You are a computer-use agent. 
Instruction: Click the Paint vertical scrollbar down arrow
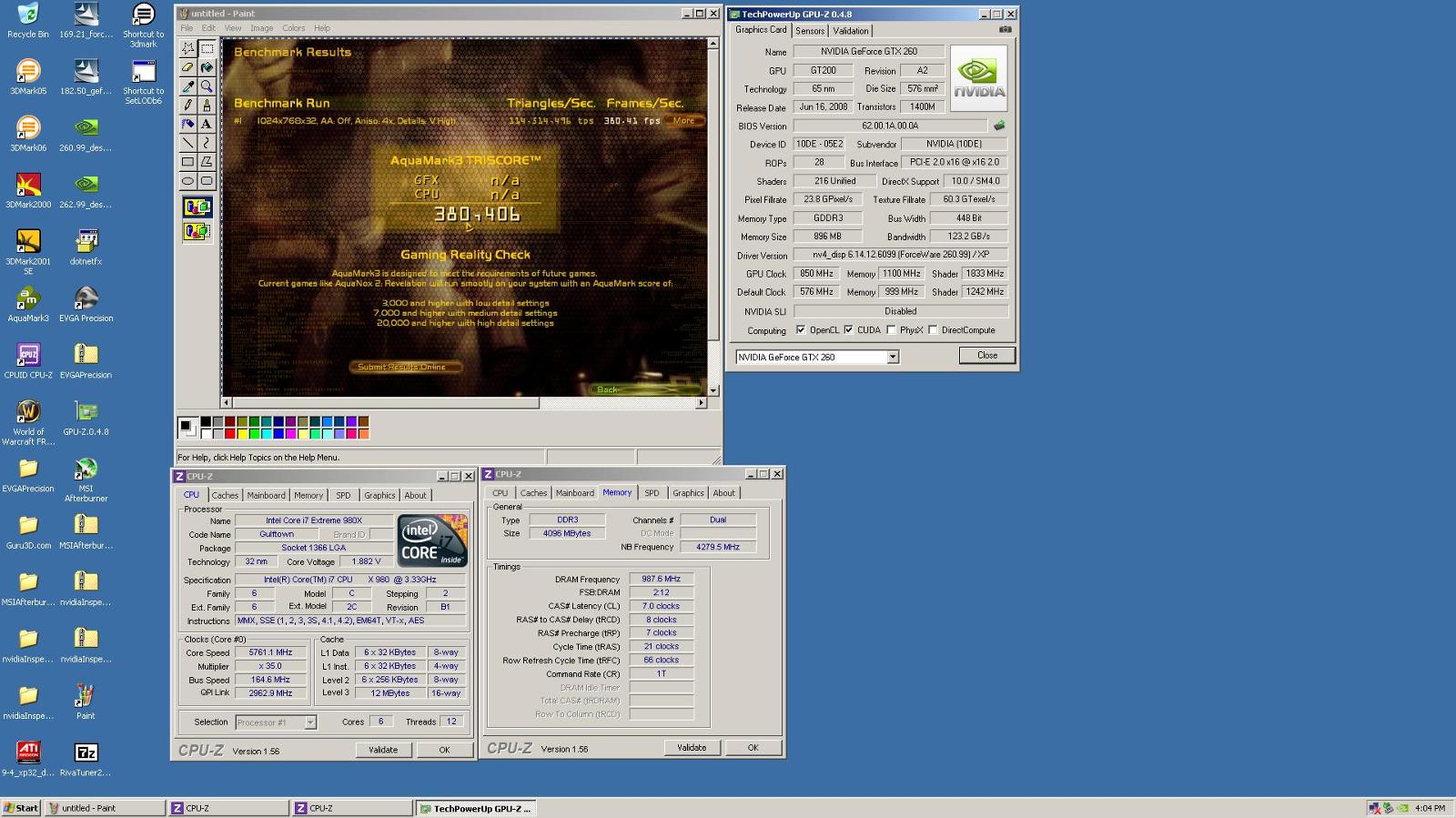coord(713,390)
